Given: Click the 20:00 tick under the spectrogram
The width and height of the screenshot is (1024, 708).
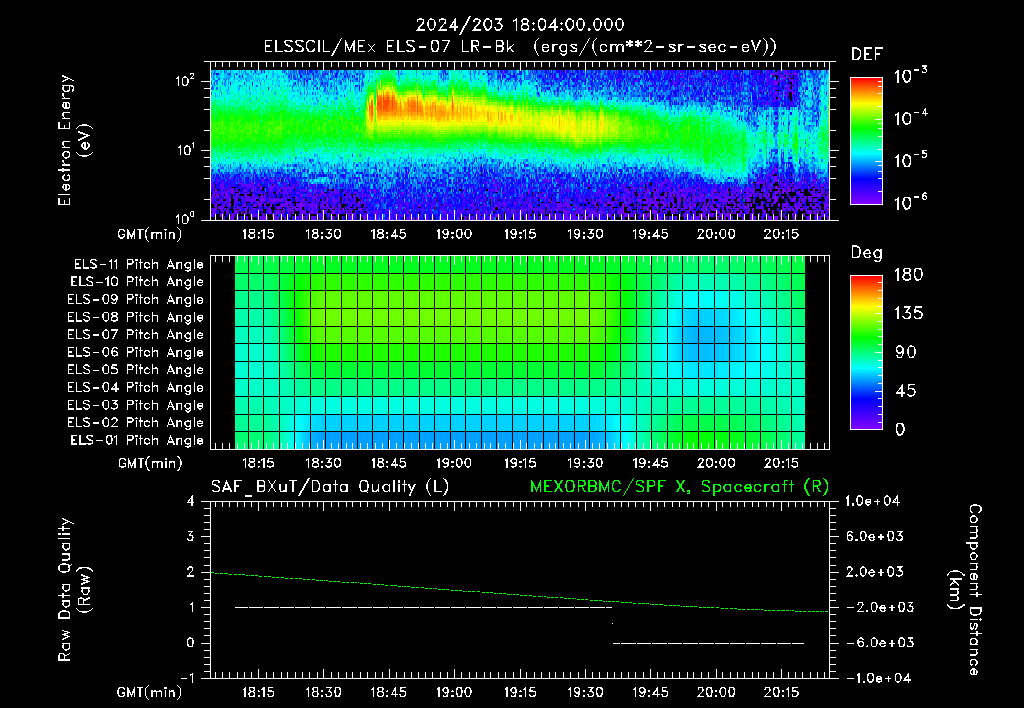Looking at the screenshot, I should tap(716, 235).
